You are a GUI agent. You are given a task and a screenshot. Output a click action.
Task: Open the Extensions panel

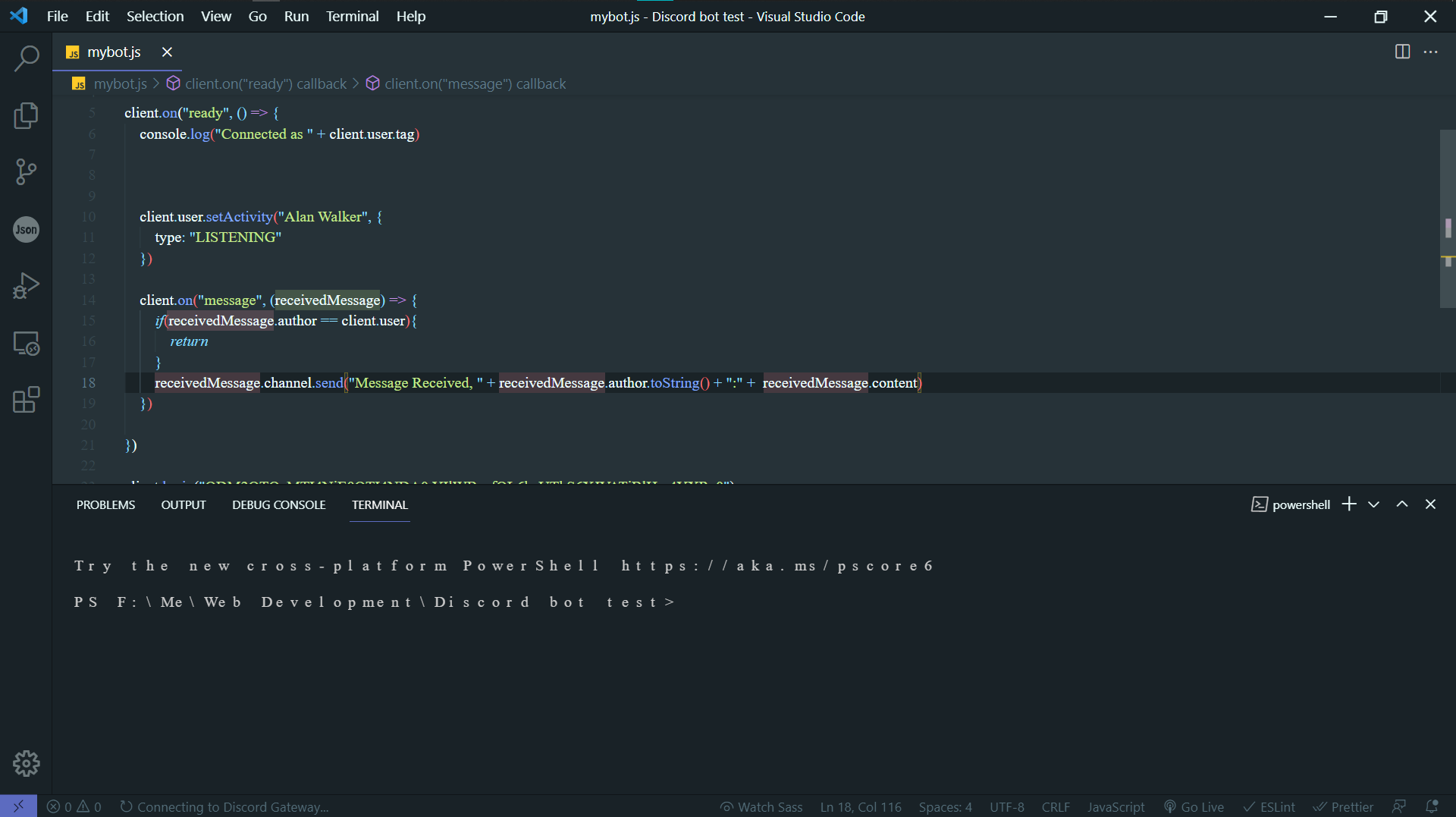coord(27,400)
